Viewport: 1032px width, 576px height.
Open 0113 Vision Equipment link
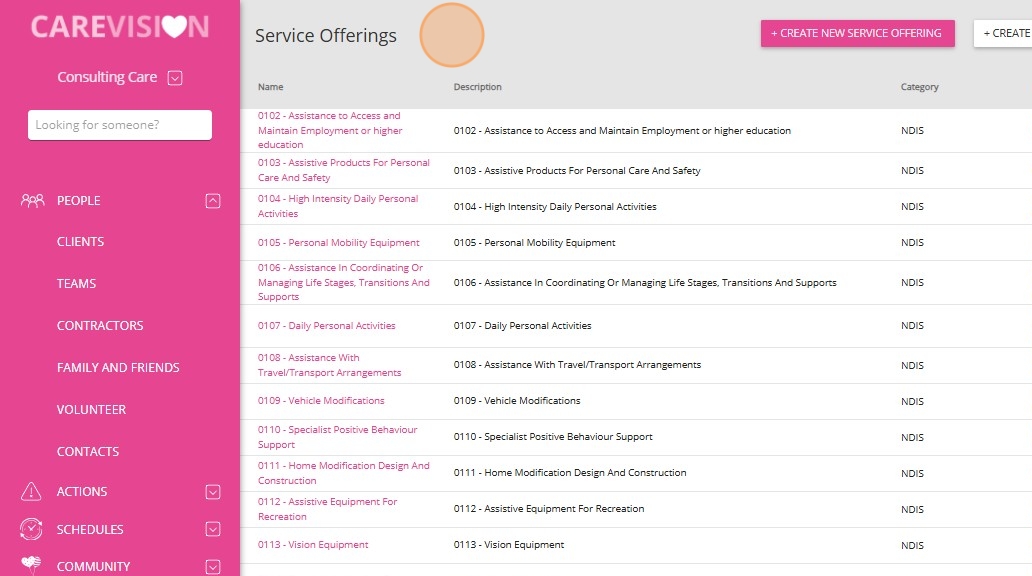coord(313,545)
